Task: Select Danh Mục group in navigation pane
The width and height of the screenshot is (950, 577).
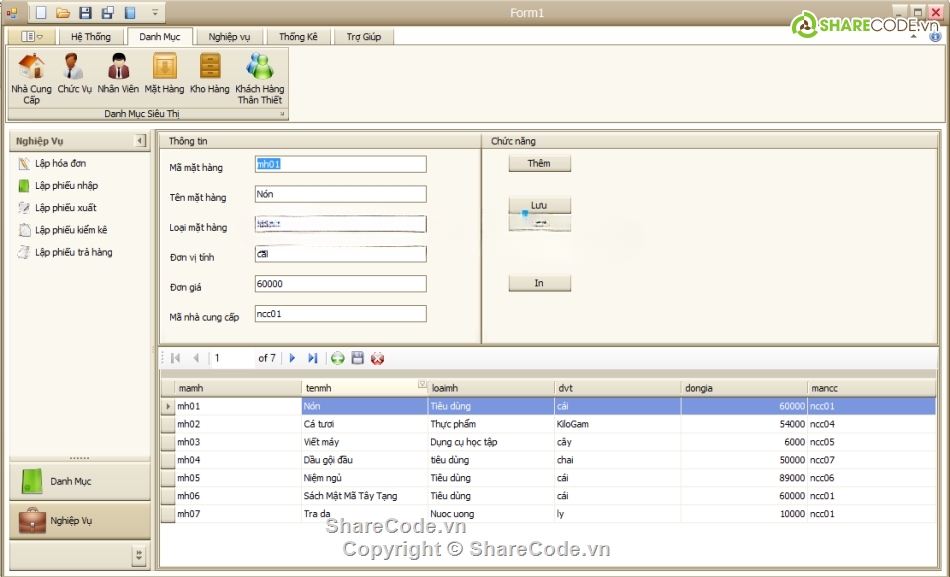Action: tap(79, 481)
